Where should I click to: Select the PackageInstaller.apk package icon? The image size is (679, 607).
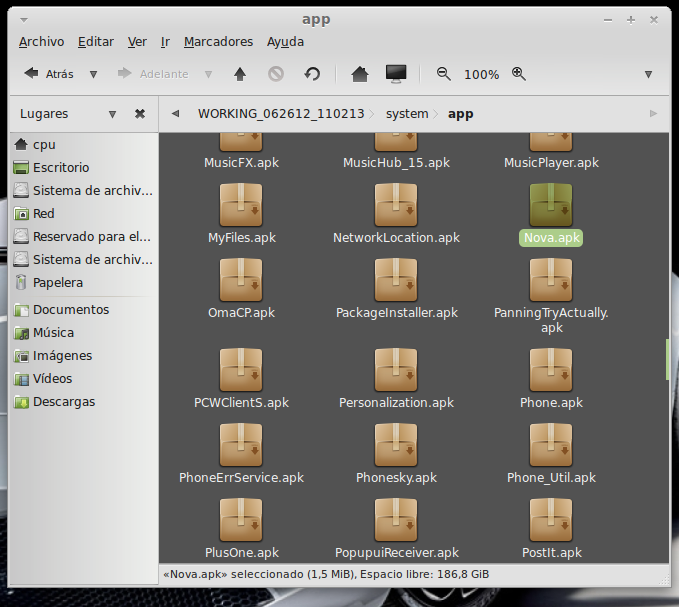coord(396,280)
